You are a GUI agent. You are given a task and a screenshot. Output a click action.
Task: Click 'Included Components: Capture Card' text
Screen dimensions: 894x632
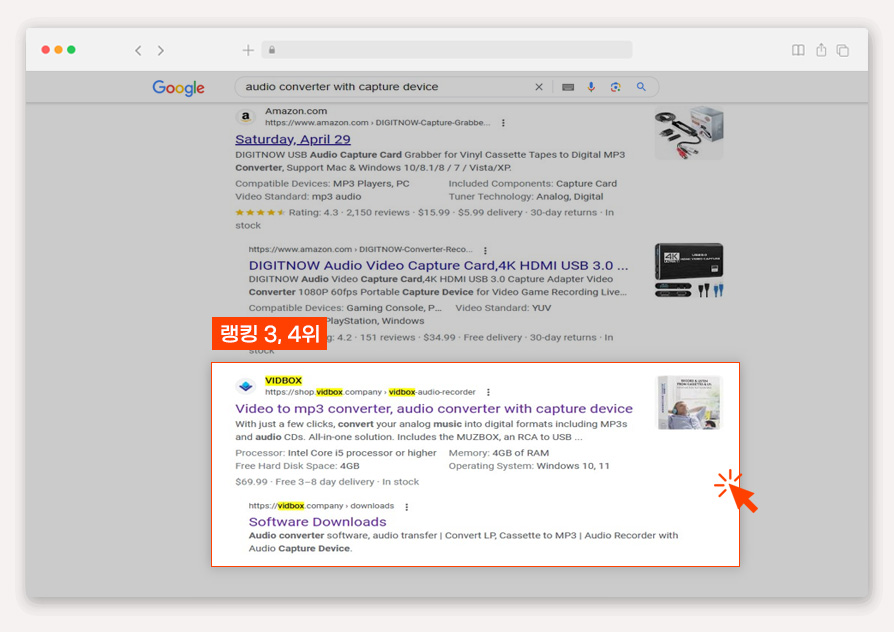point(533,184)
